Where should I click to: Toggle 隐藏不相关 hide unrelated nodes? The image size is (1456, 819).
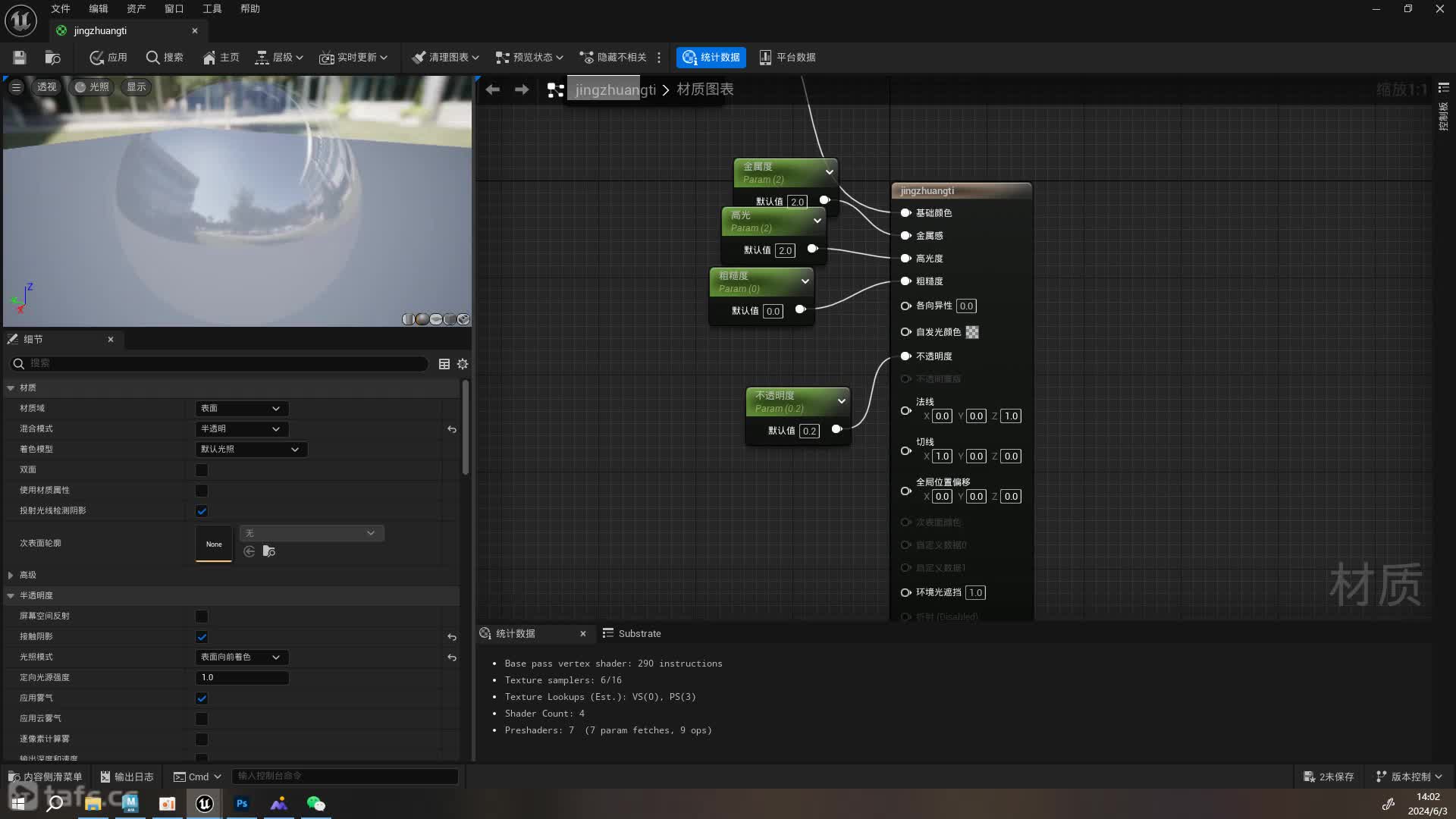[613, 58]
